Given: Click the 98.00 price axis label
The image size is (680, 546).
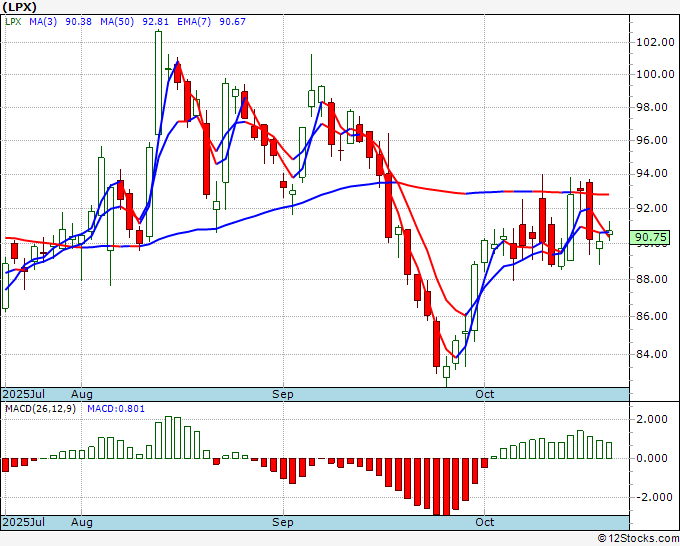Looking at the screenshot, I should pyautogui.click(x=652, y=108).
